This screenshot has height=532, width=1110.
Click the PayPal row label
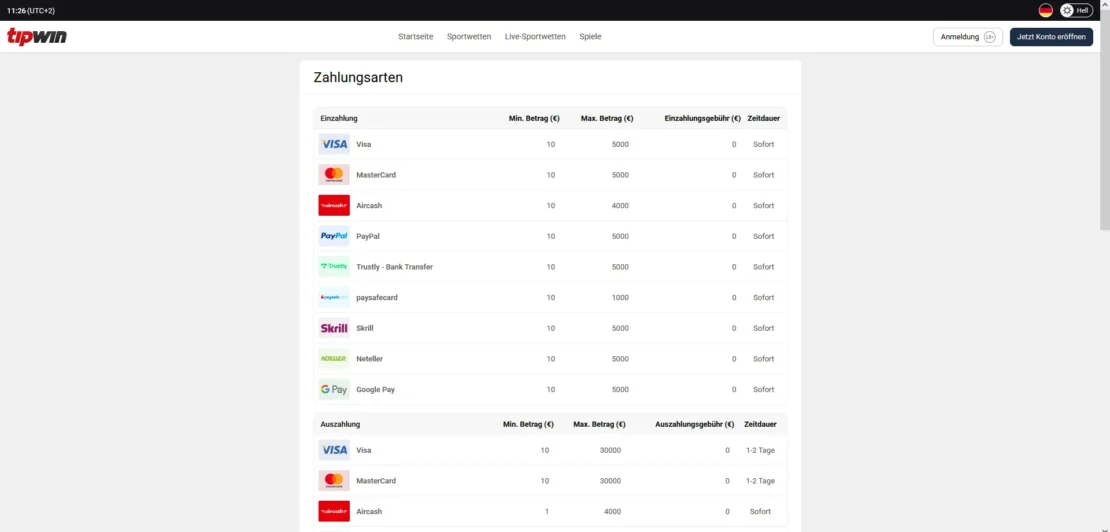(367, 236)
